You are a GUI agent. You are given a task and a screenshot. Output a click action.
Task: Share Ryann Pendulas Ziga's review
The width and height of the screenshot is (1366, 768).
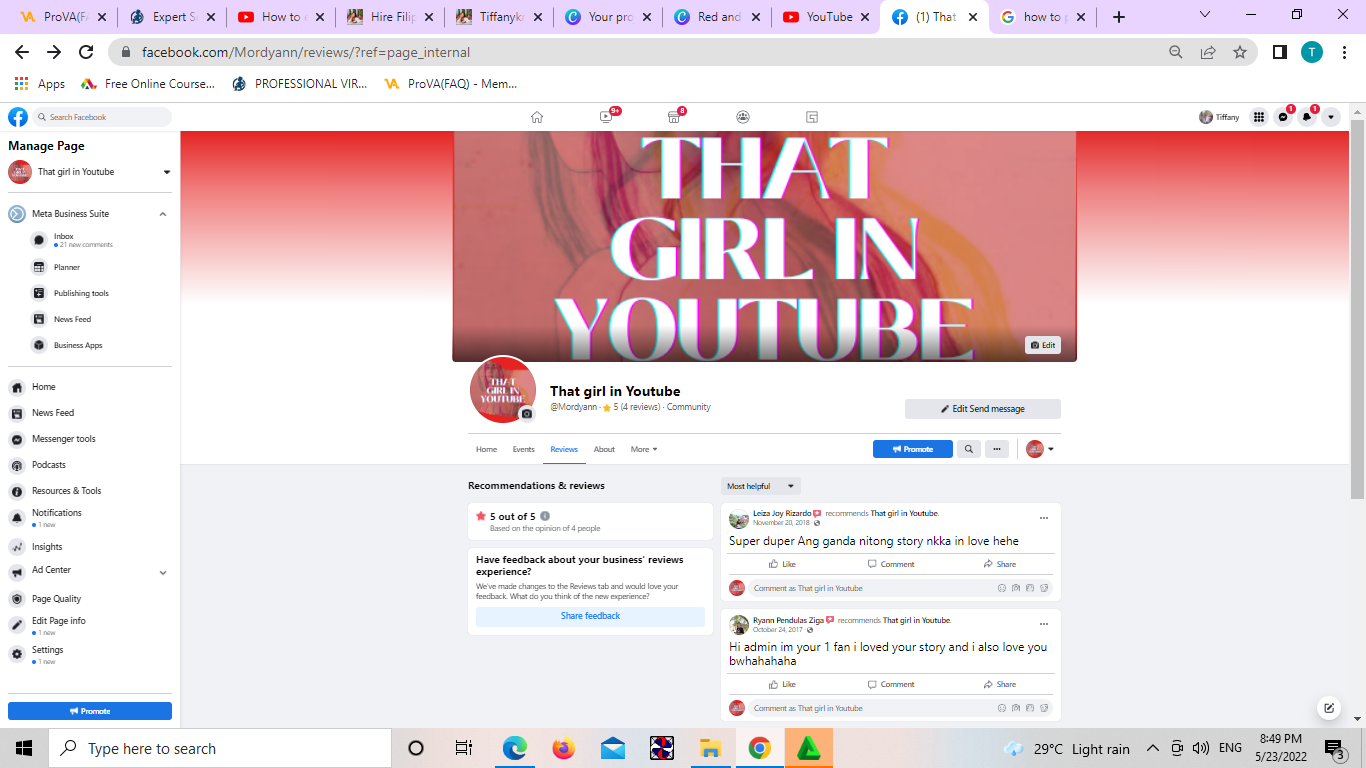[999, 684]
